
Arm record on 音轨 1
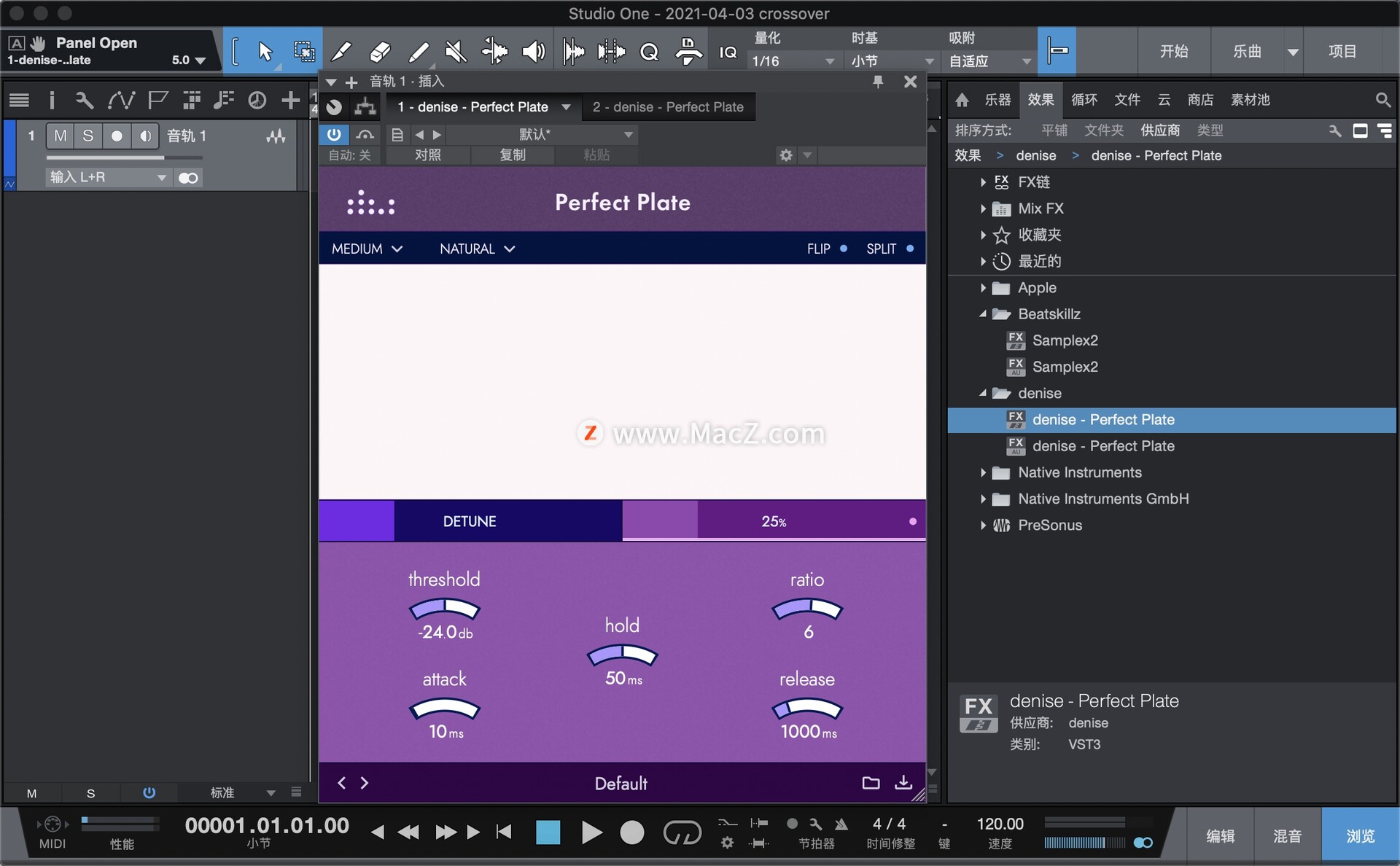116,136
